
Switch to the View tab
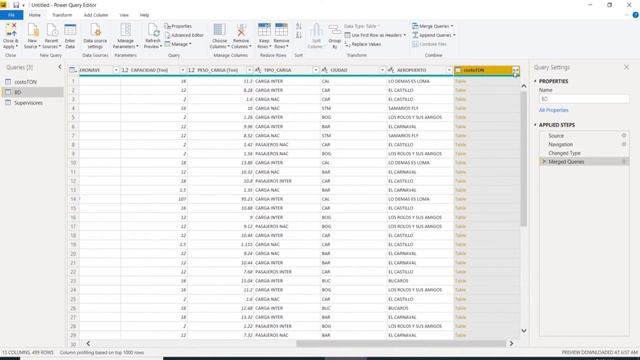click(124, 15)
